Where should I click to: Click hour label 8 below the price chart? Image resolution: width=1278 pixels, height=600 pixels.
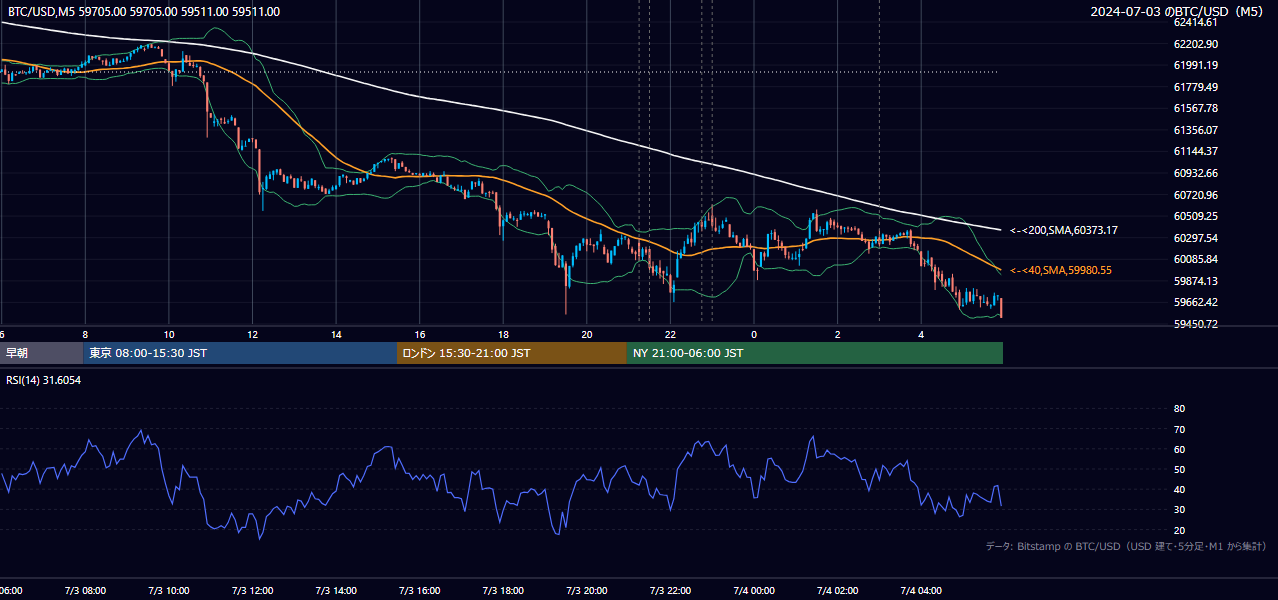tap(85, 334)
